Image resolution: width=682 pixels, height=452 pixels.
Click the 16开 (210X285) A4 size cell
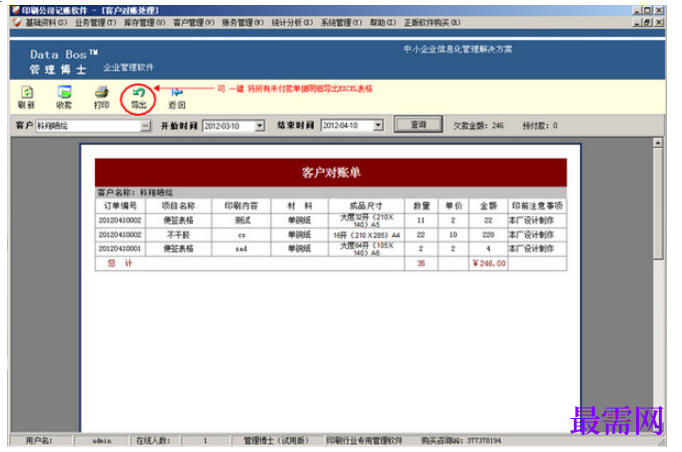tap(366, 235)
